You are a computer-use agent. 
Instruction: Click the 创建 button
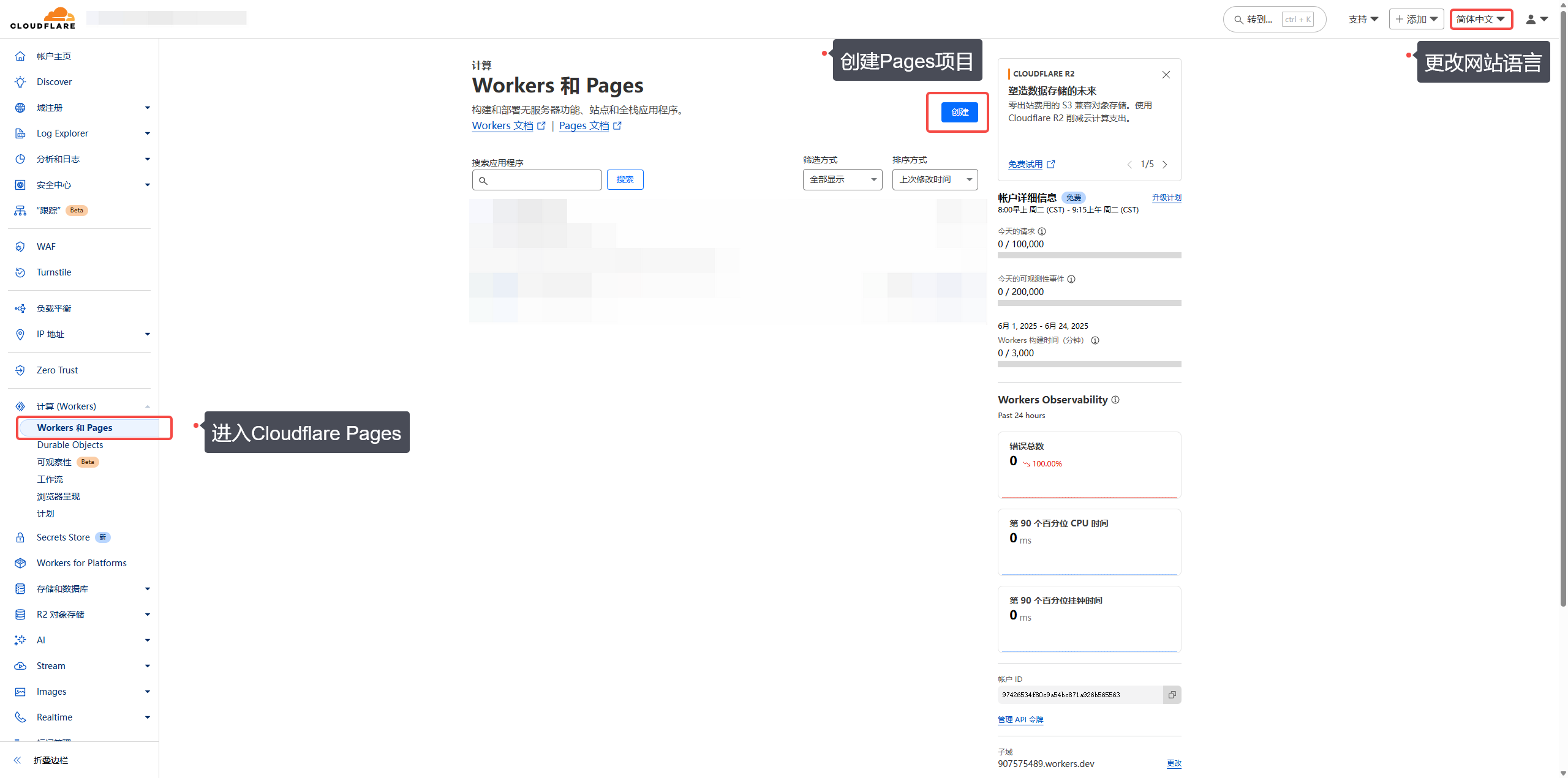(x=959, y=112)
